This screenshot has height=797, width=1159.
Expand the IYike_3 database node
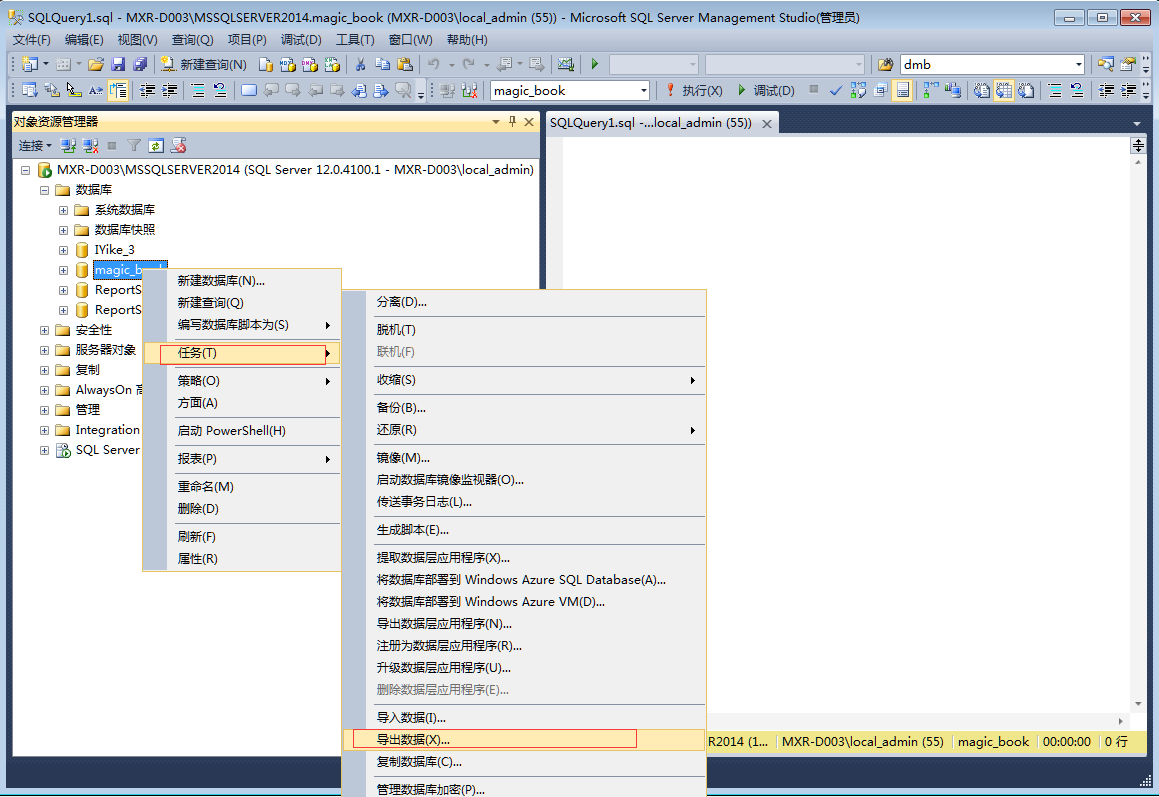(64, 250)
